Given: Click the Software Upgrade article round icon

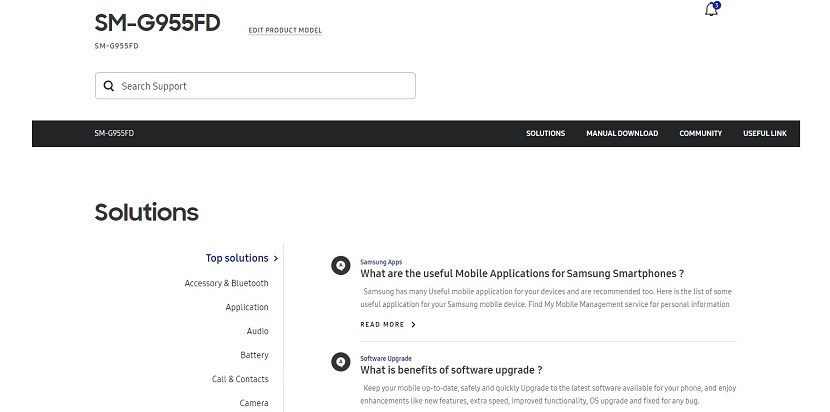Looking at the screenshot, I should coord(340,362).
